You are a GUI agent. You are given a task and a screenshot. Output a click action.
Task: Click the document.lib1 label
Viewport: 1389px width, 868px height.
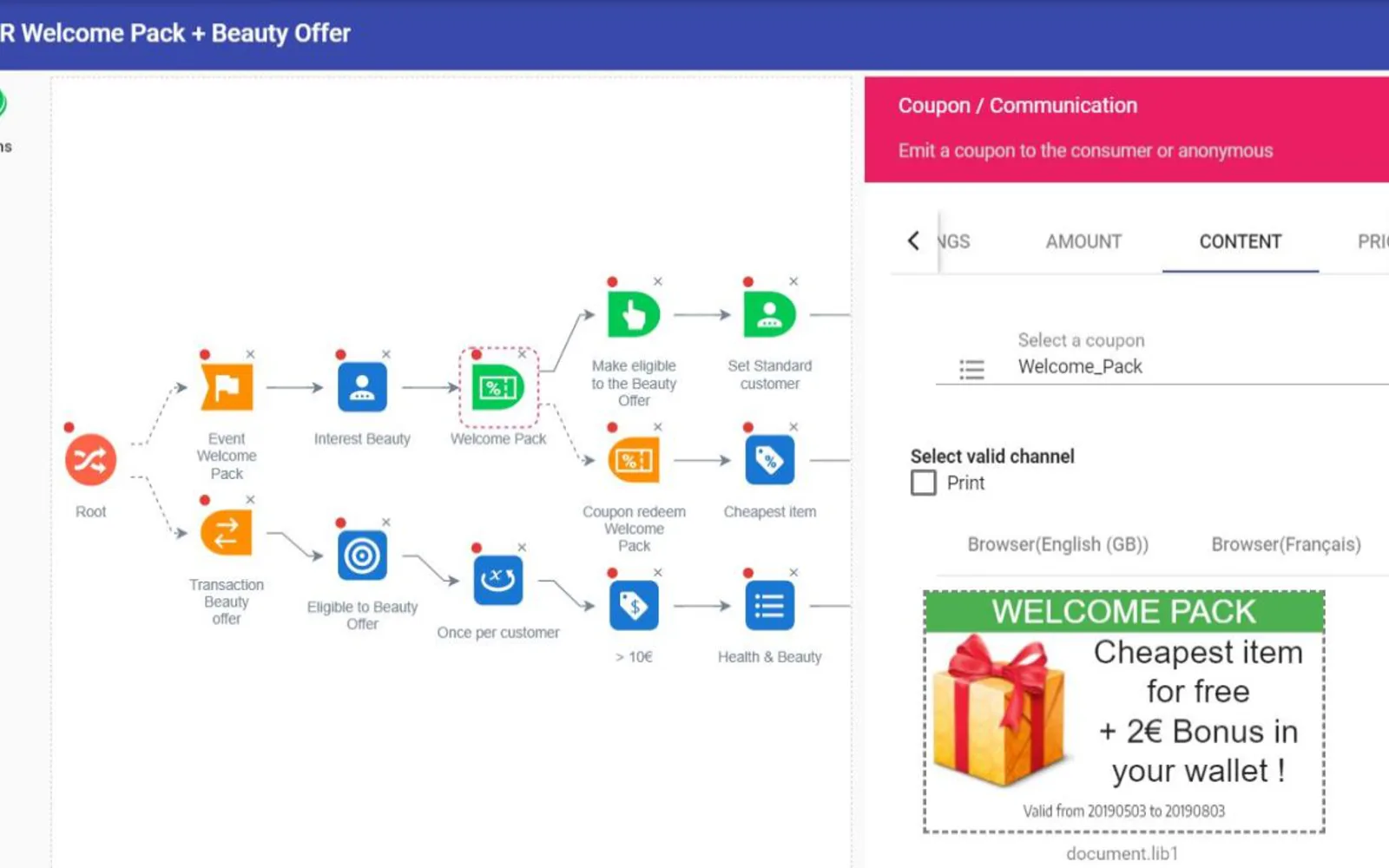[x=1122, y=853]
